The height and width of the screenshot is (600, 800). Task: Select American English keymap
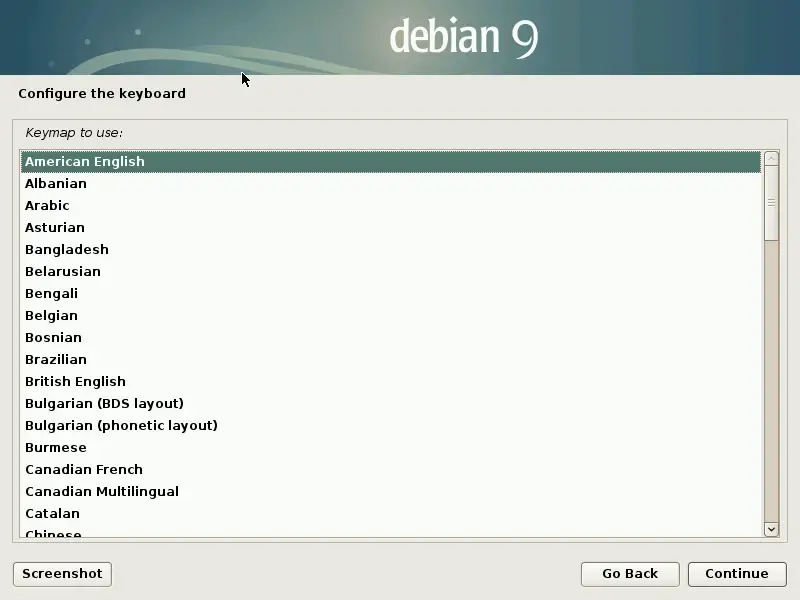point(85,162)
